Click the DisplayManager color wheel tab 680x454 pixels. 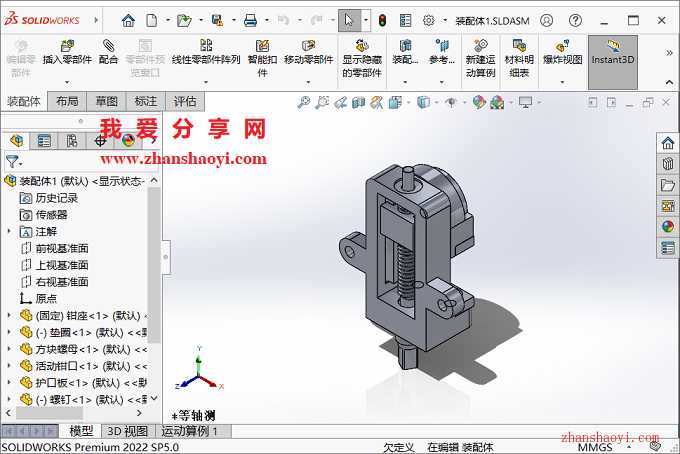point(127,141)
